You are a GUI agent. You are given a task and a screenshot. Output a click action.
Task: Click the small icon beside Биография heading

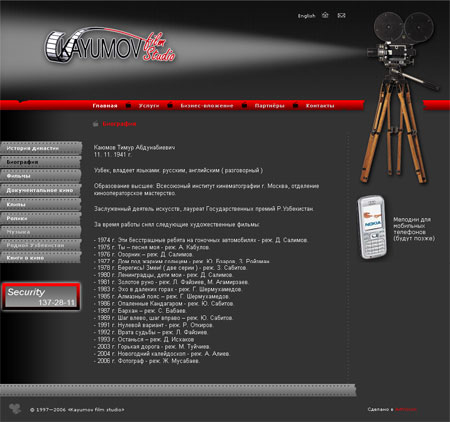(96, 124)
